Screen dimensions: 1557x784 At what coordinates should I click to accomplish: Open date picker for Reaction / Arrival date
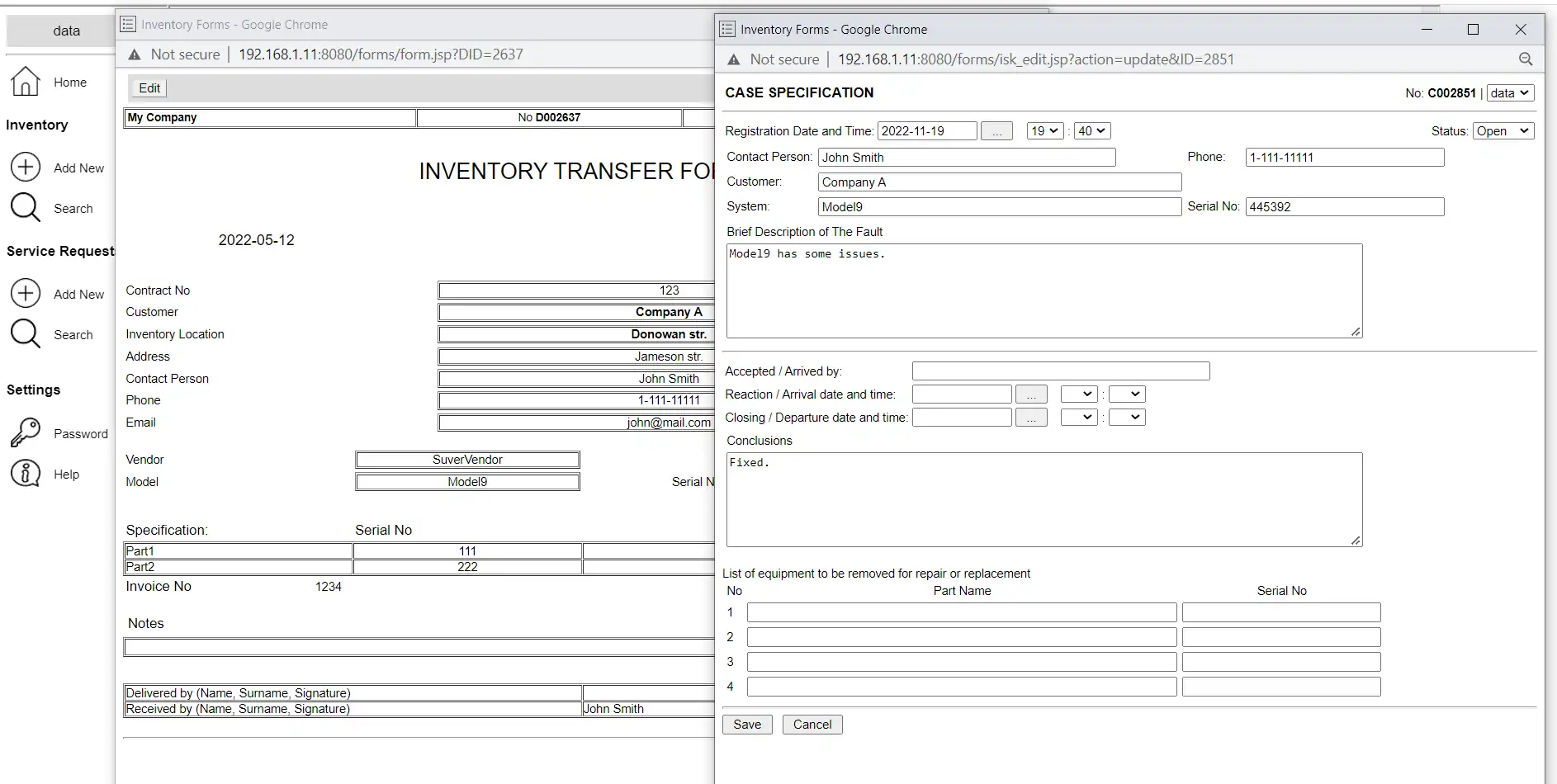(1031, 394)
